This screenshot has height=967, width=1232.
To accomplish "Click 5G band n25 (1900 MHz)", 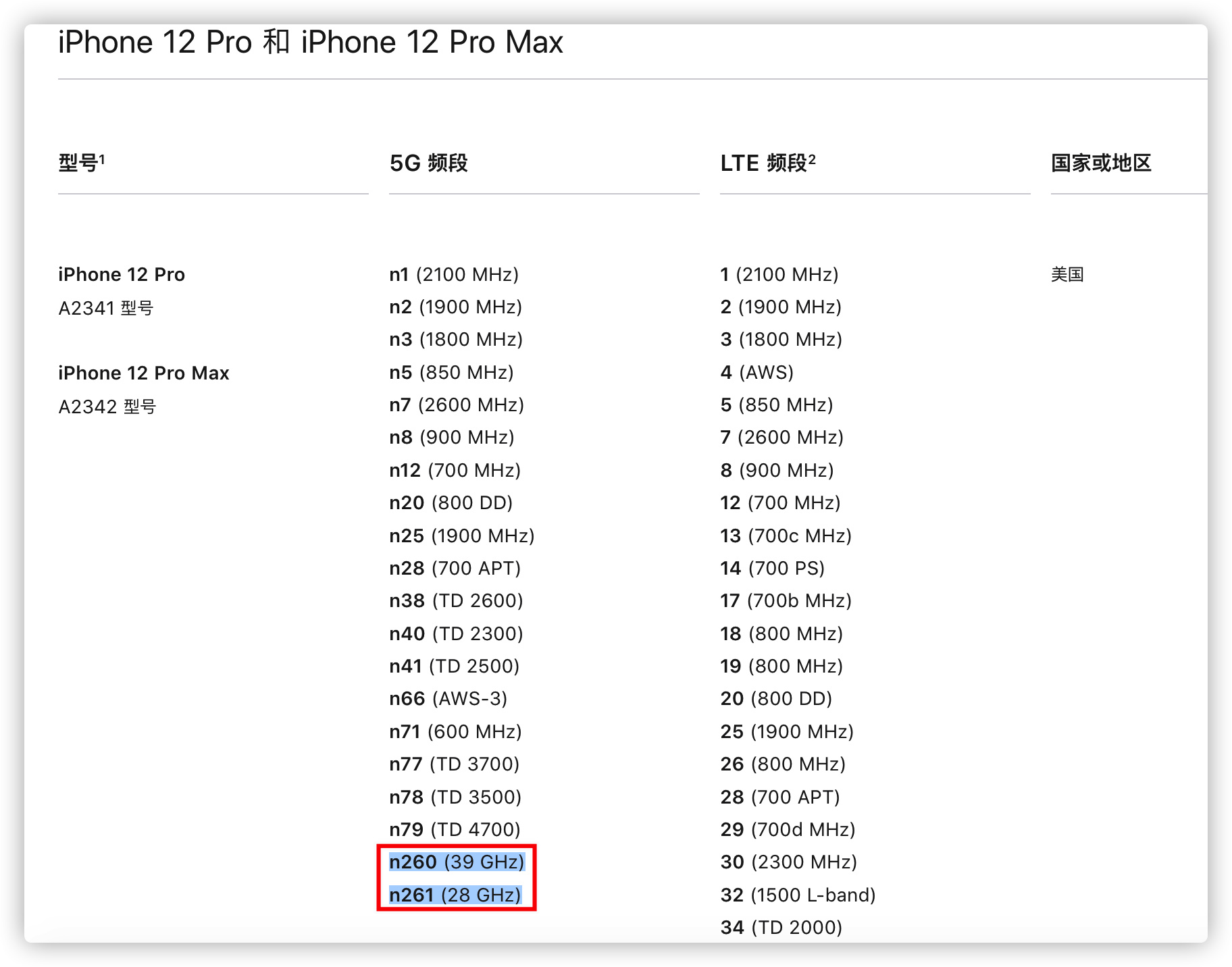I will point(462,535).
